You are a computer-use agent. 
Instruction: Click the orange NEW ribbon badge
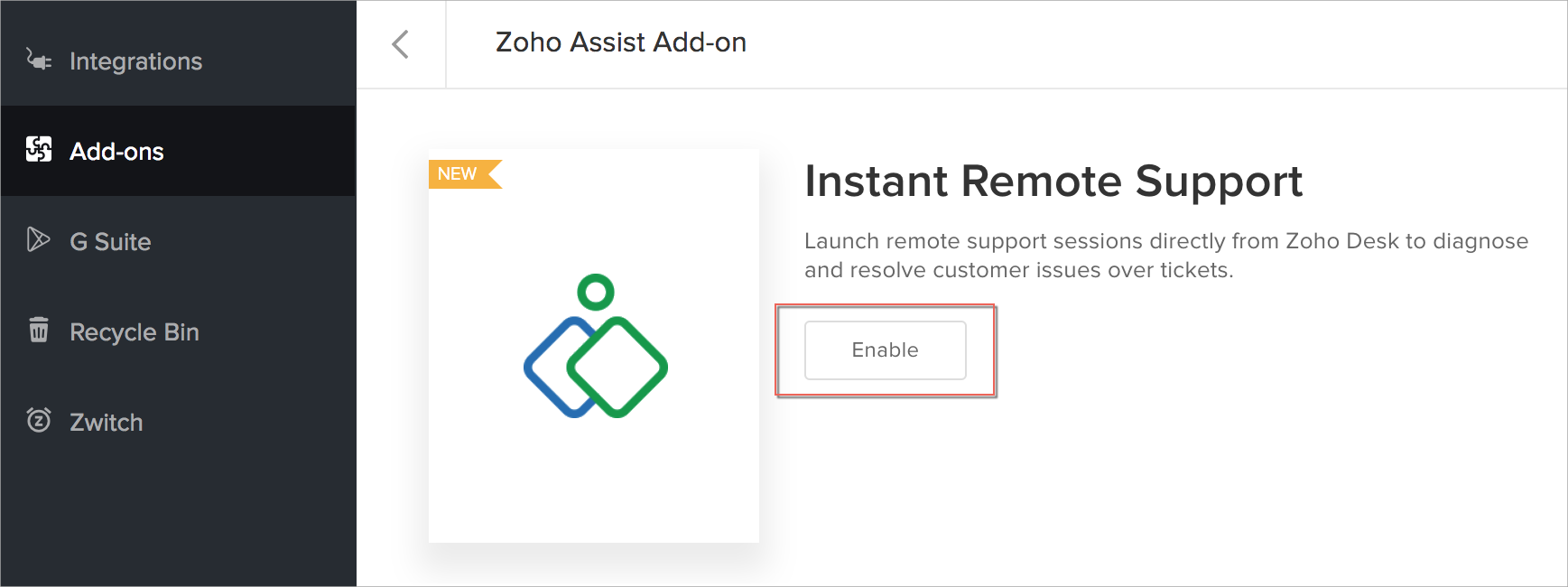point(462,174)
